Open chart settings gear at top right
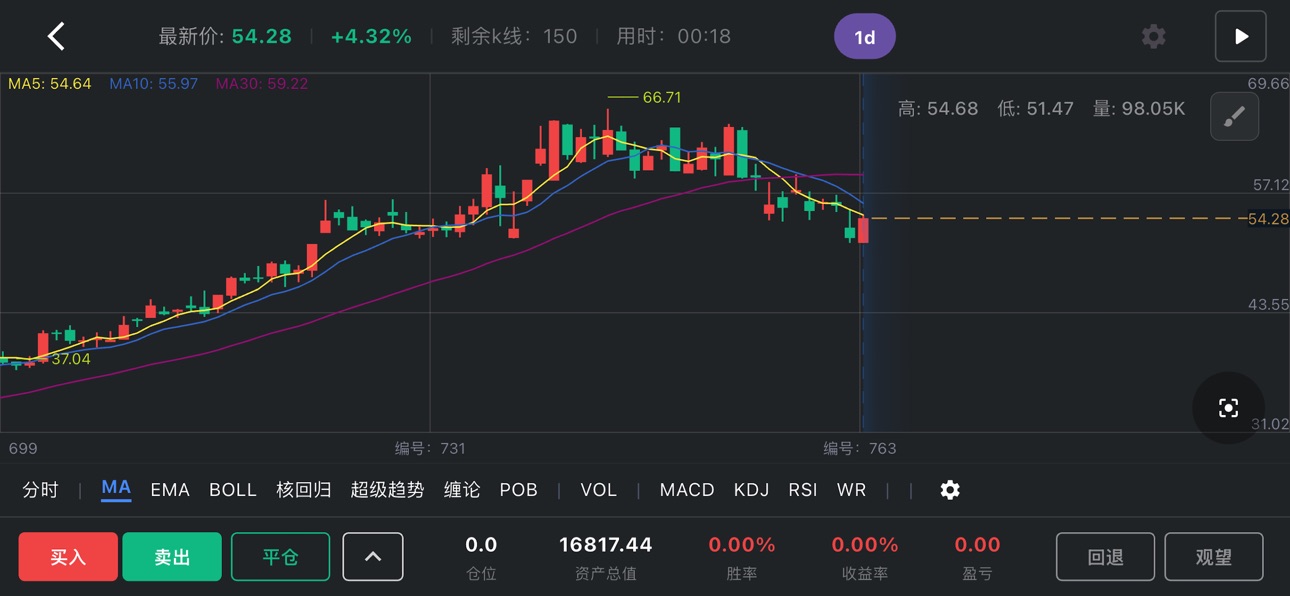Screen dimensions: 1290x596 coord(1153,37)
